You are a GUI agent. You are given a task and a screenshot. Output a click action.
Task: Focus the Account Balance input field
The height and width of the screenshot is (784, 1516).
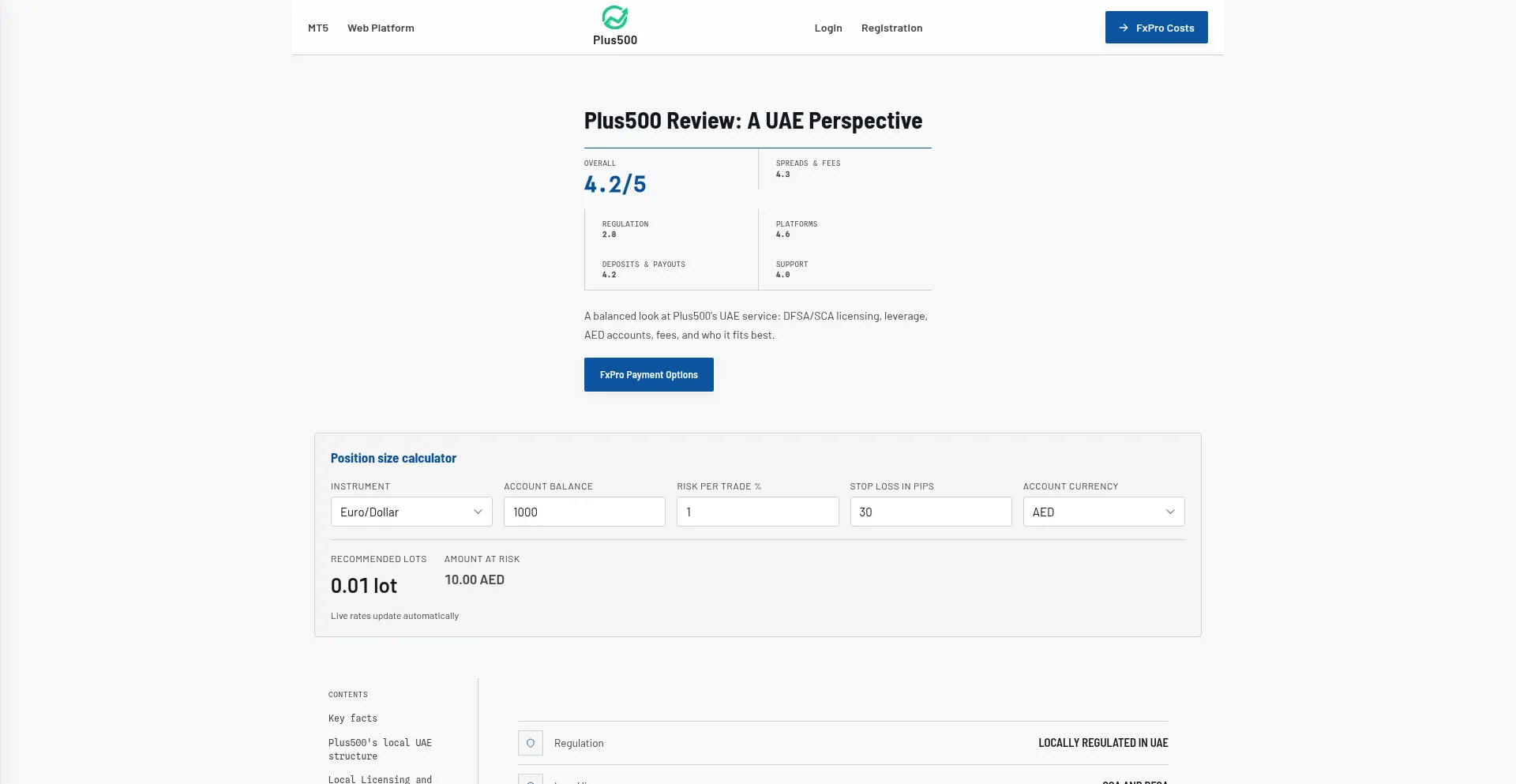click(x=584, y=512)
